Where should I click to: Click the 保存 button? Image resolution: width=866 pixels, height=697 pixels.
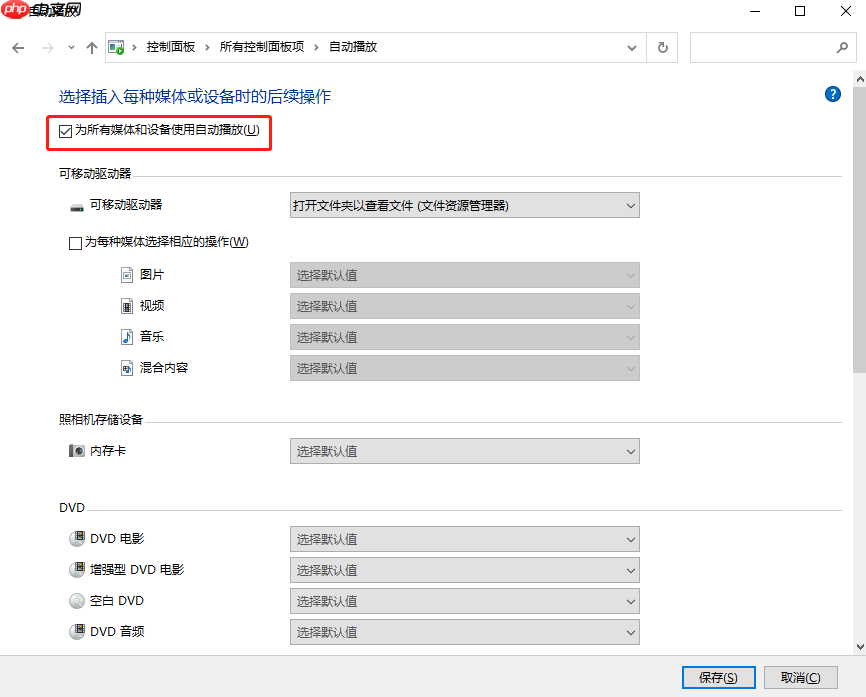point(718,677)
